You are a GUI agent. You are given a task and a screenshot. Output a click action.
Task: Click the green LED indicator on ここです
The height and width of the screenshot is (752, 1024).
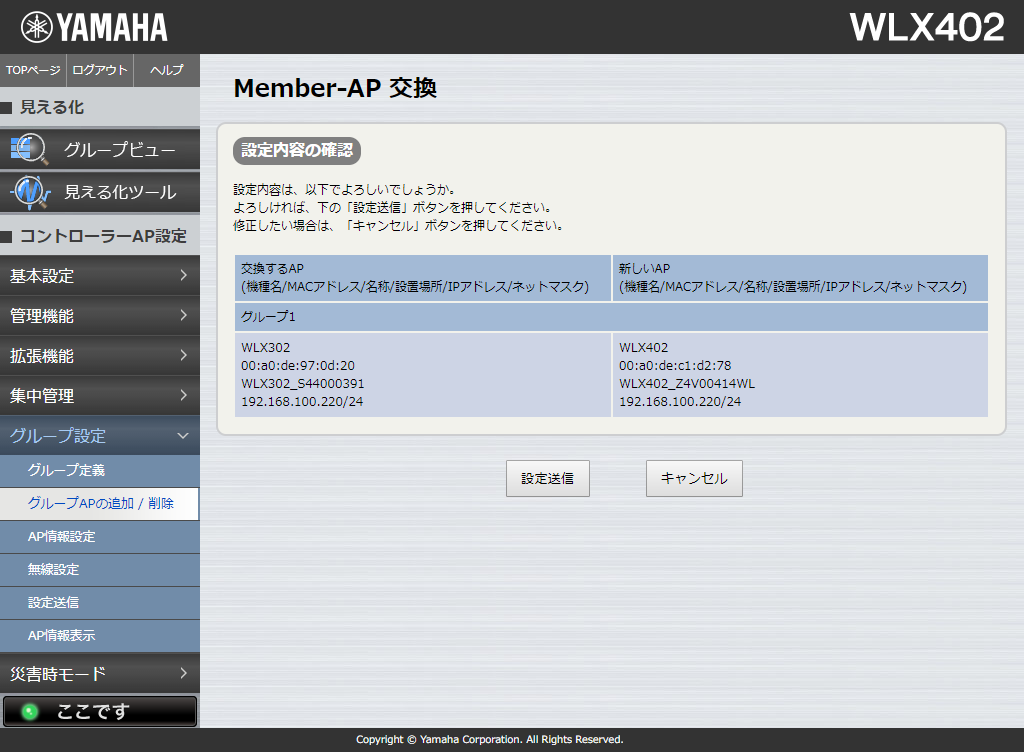[30, 712]
